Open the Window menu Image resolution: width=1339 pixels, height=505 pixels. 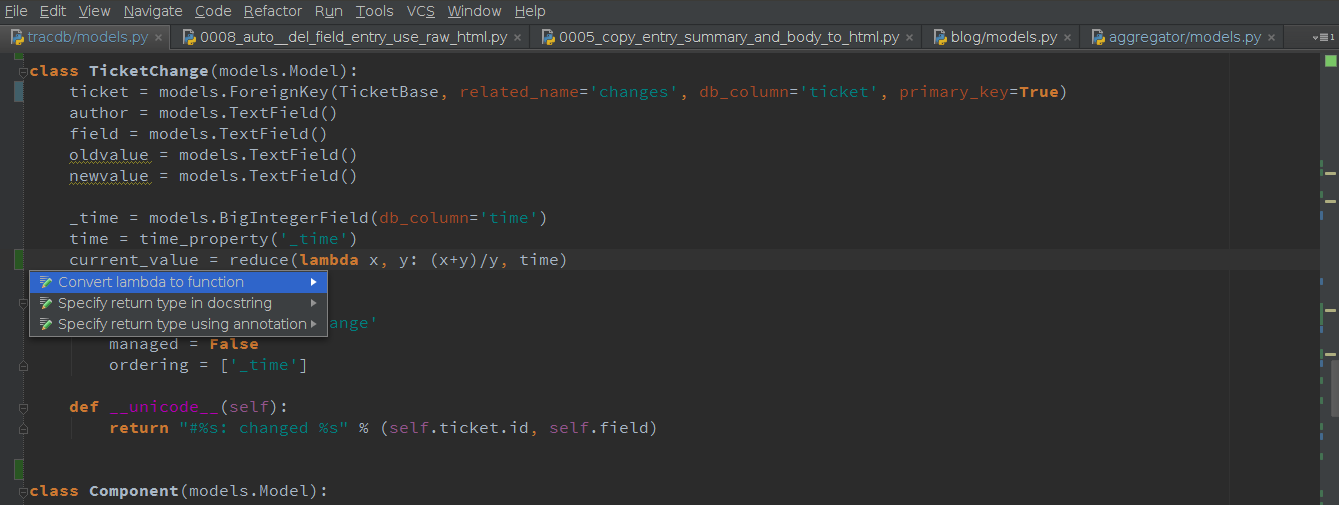coord(475,11)
